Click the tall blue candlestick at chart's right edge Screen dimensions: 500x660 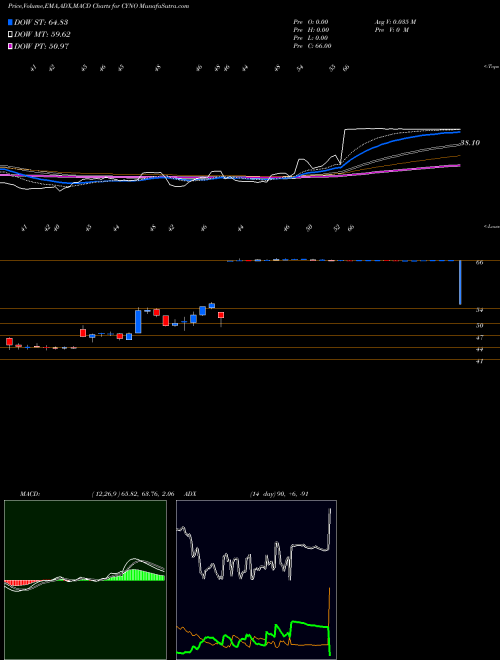pos(460,282)
